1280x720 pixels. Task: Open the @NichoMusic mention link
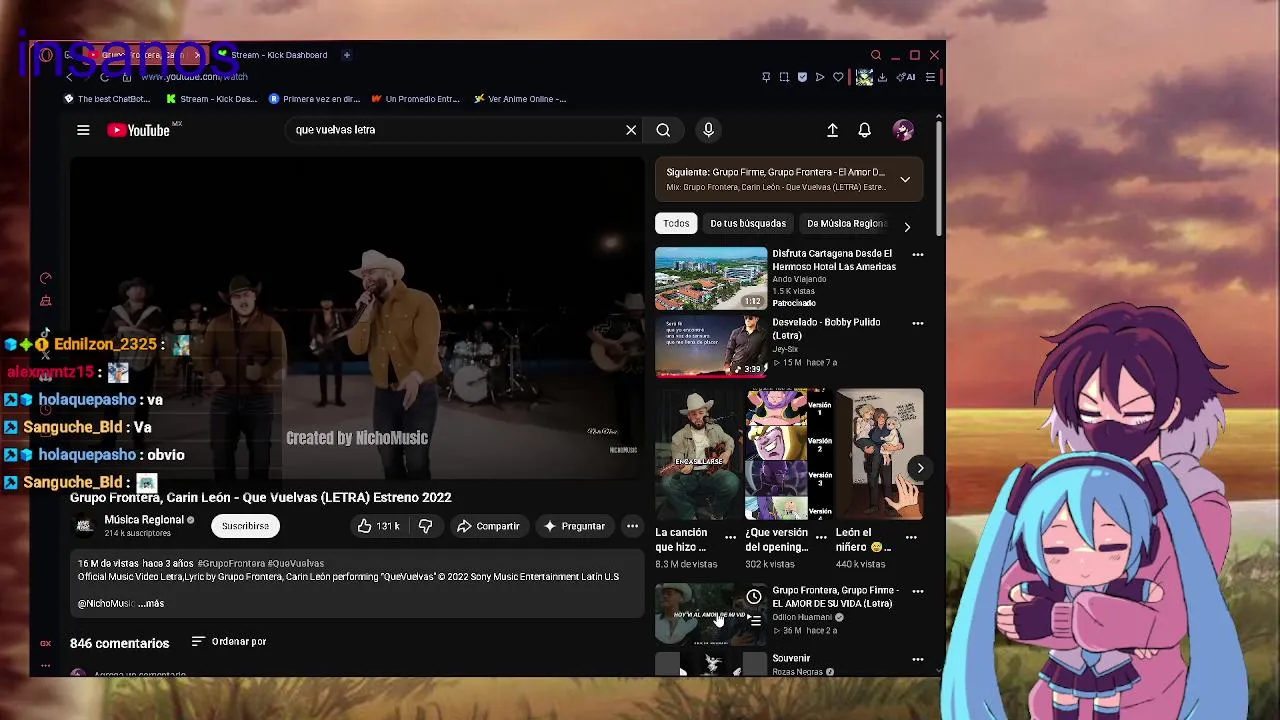(106, 604)
